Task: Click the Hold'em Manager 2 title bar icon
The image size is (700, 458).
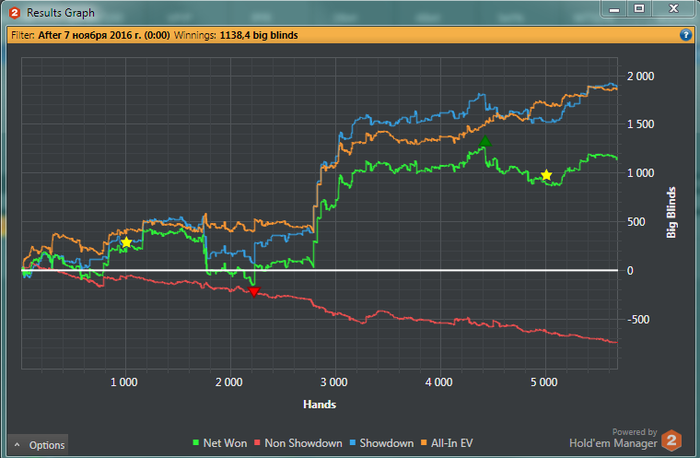Action: pyautogui.click(x=14, y=13)
